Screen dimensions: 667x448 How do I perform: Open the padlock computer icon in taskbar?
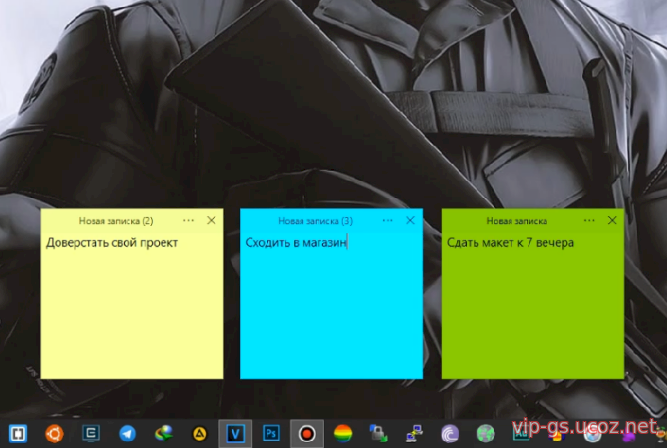click(378, 433)
